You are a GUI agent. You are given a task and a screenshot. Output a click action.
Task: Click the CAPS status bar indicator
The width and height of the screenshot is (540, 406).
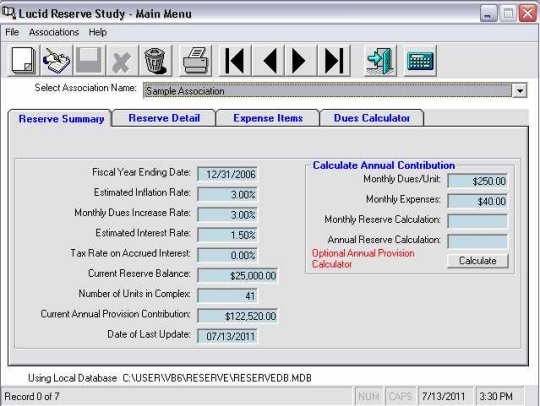tap(400, 396)
